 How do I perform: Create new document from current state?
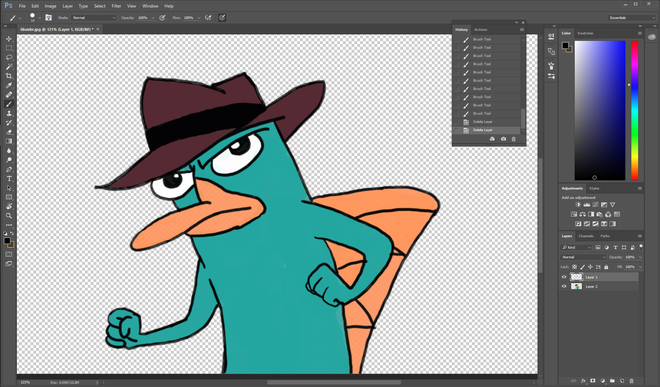pos(492,139)
